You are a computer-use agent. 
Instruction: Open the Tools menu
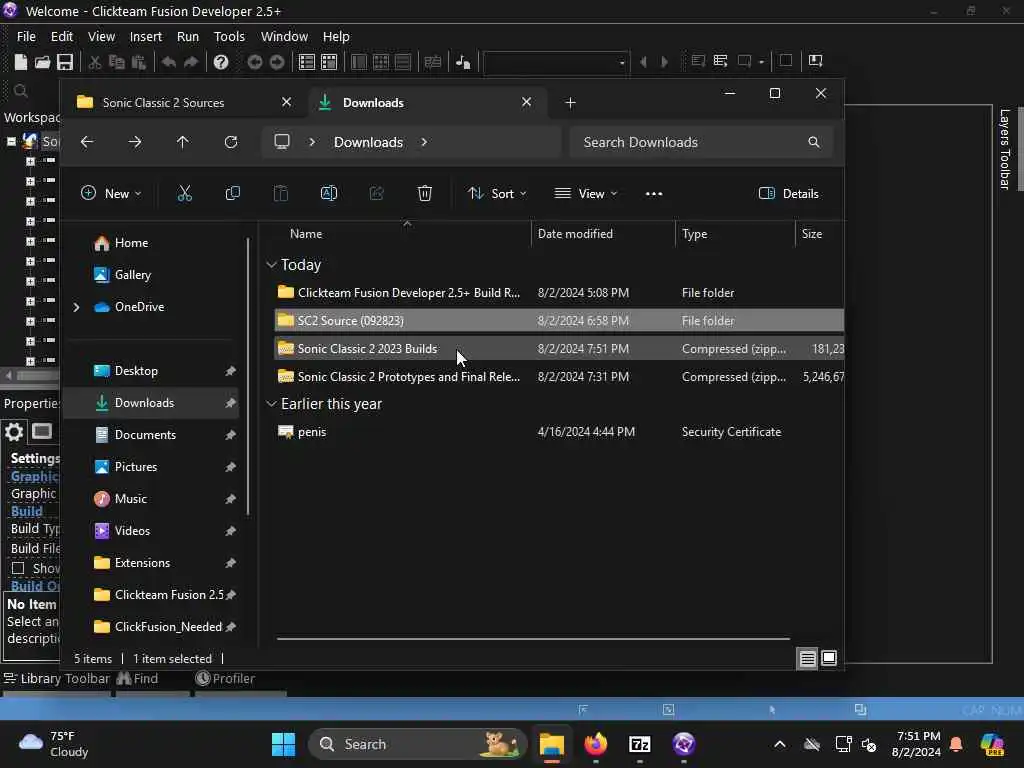pos(229,37)
